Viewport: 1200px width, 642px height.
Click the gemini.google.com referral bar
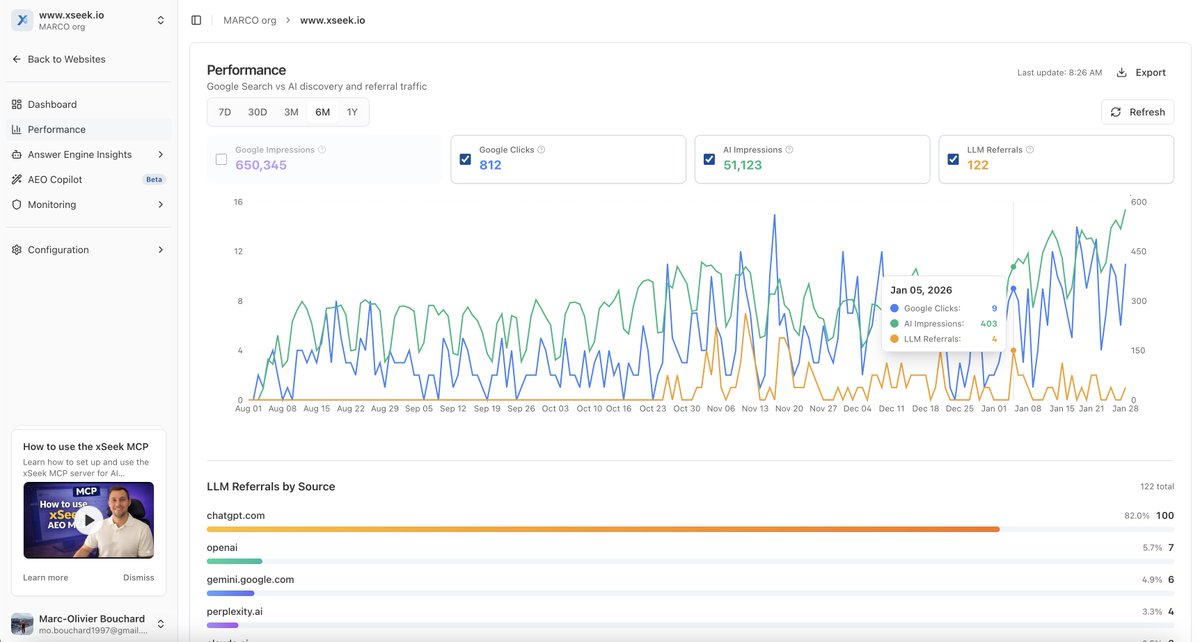click(231, 593)
